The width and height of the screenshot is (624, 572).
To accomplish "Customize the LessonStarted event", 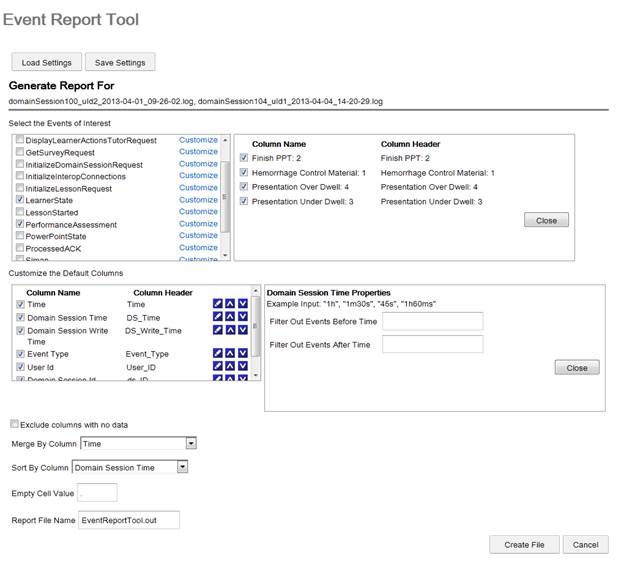I will (x=198, y=211).
